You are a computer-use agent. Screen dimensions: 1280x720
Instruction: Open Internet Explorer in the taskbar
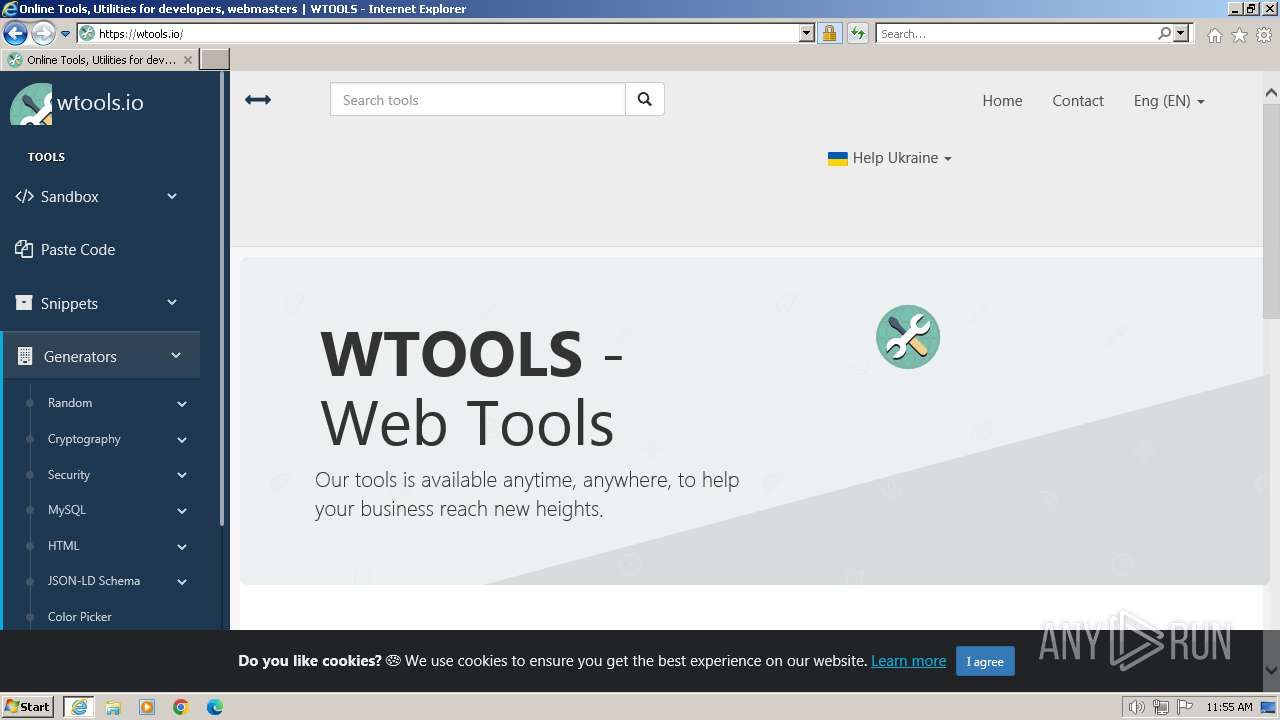(79, 707)
